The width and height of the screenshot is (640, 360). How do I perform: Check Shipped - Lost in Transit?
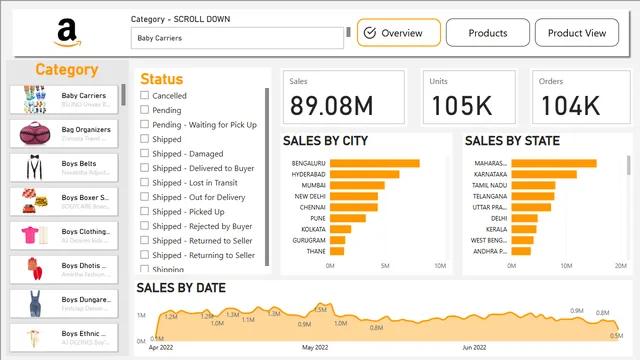coord(144,182)
